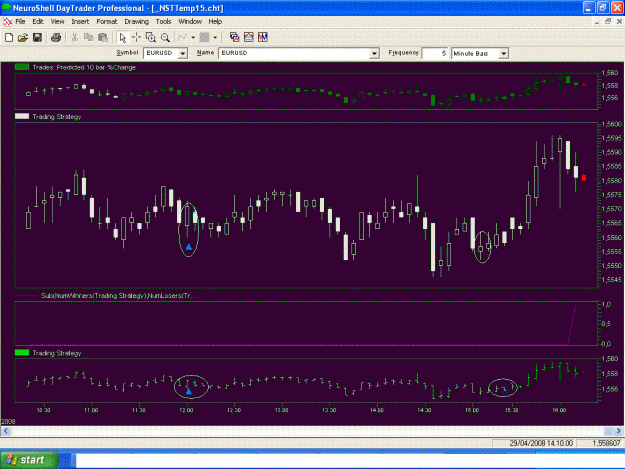Click the 12:00 time axis label

coord(186,410)
